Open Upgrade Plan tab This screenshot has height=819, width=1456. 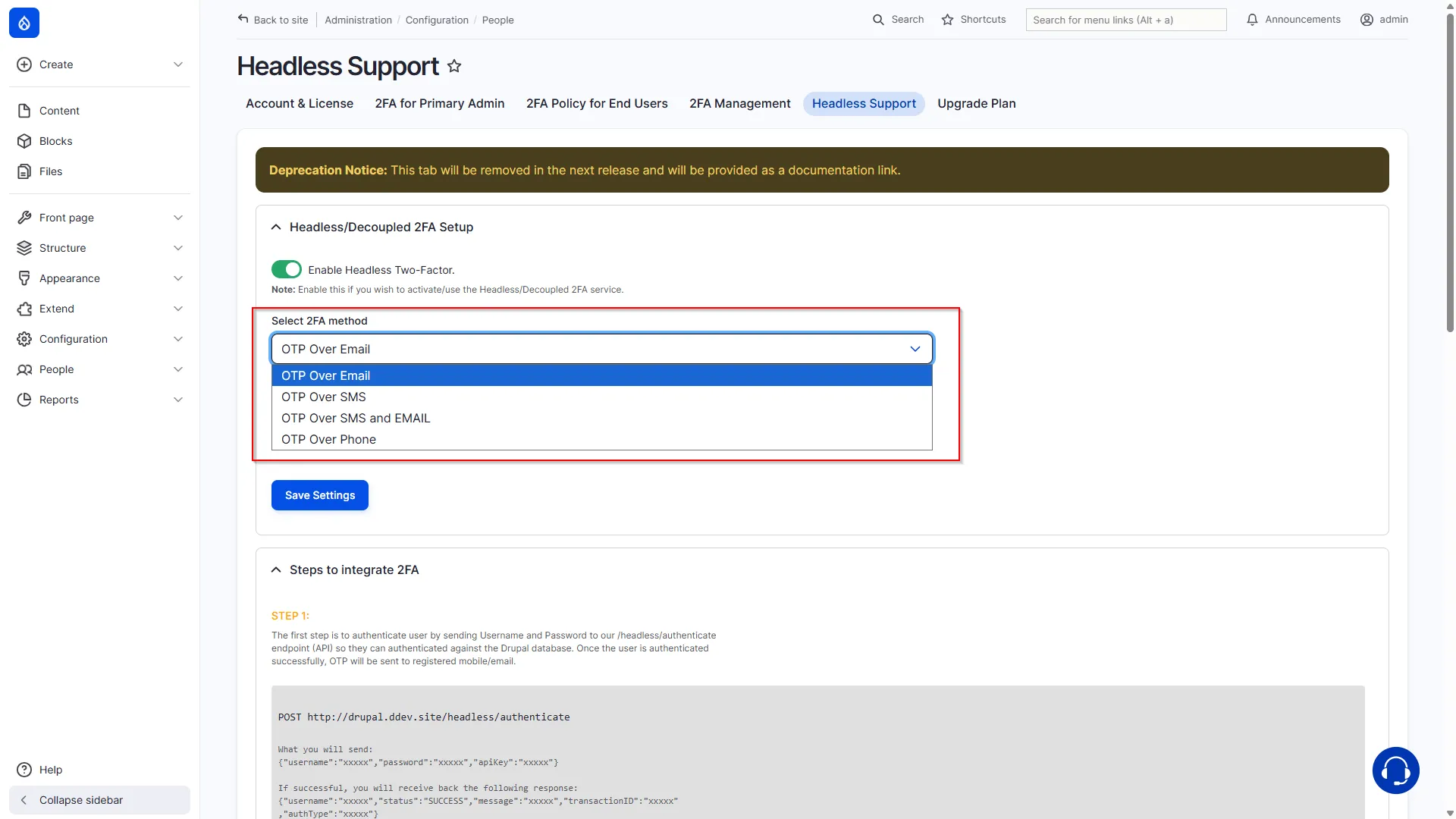point(976,103)
